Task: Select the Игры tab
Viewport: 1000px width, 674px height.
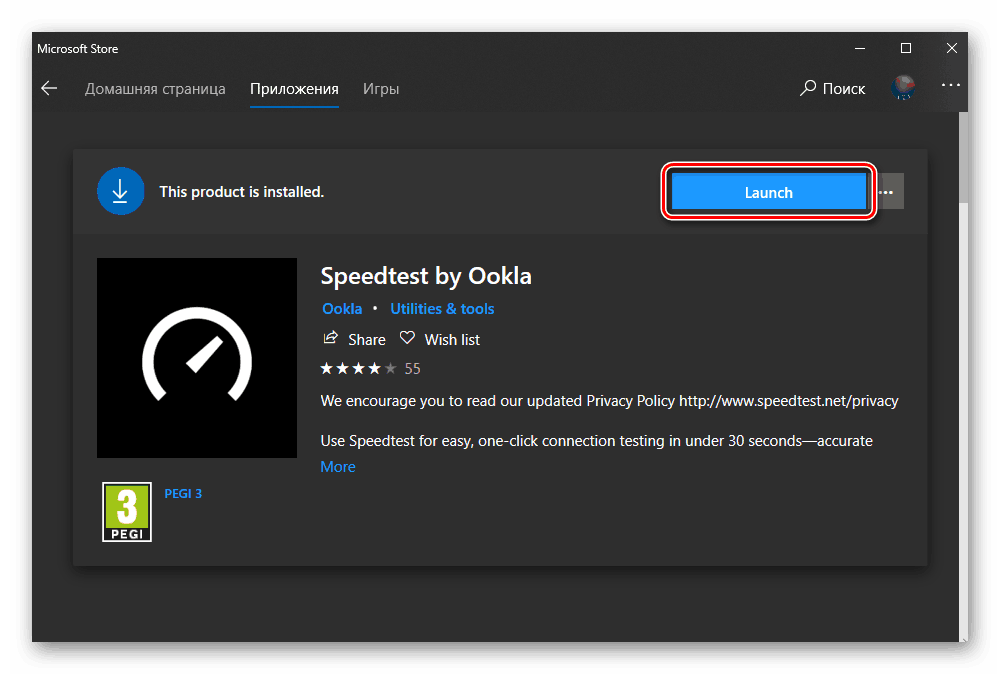Action: [381, 88]
